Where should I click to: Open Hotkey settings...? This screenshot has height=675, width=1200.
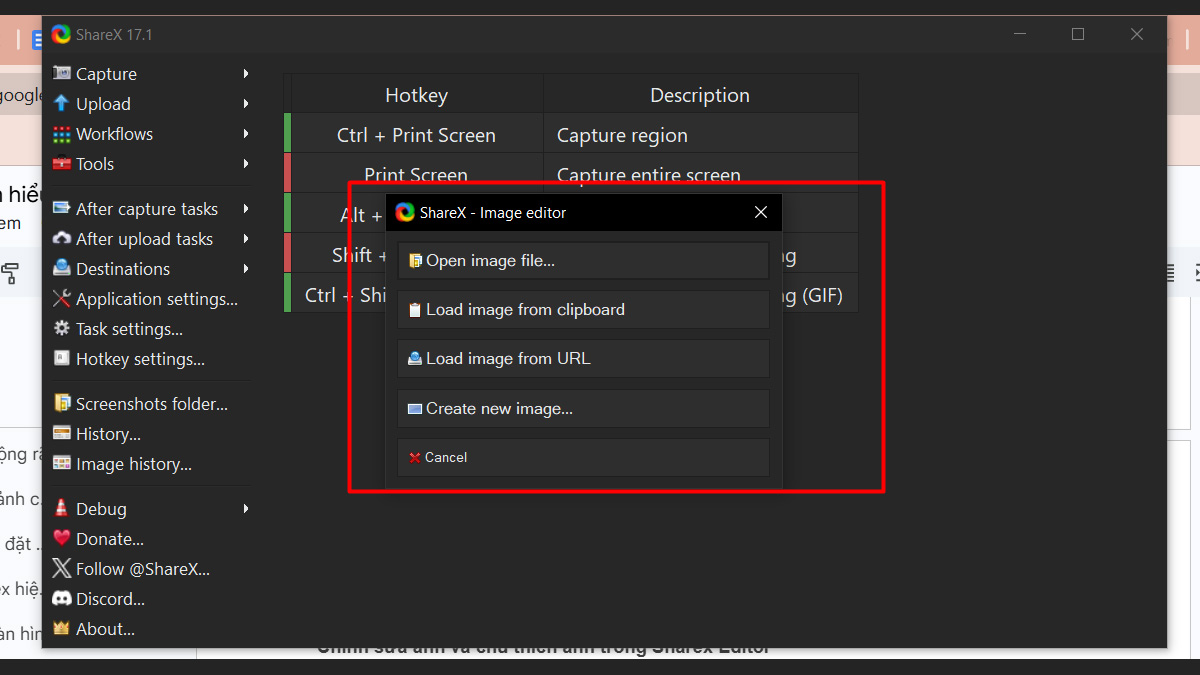151,359
